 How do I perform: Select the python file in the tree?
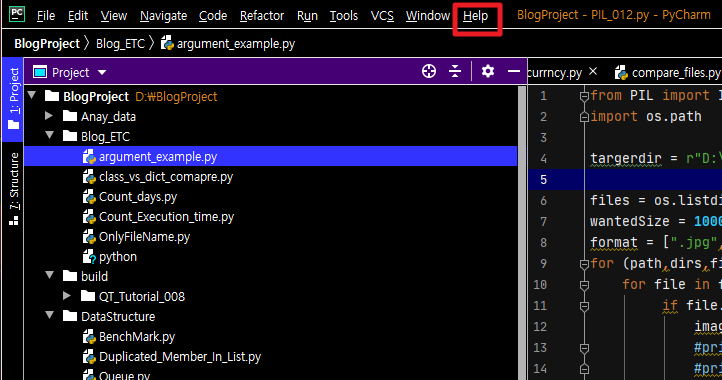(118, 257)
